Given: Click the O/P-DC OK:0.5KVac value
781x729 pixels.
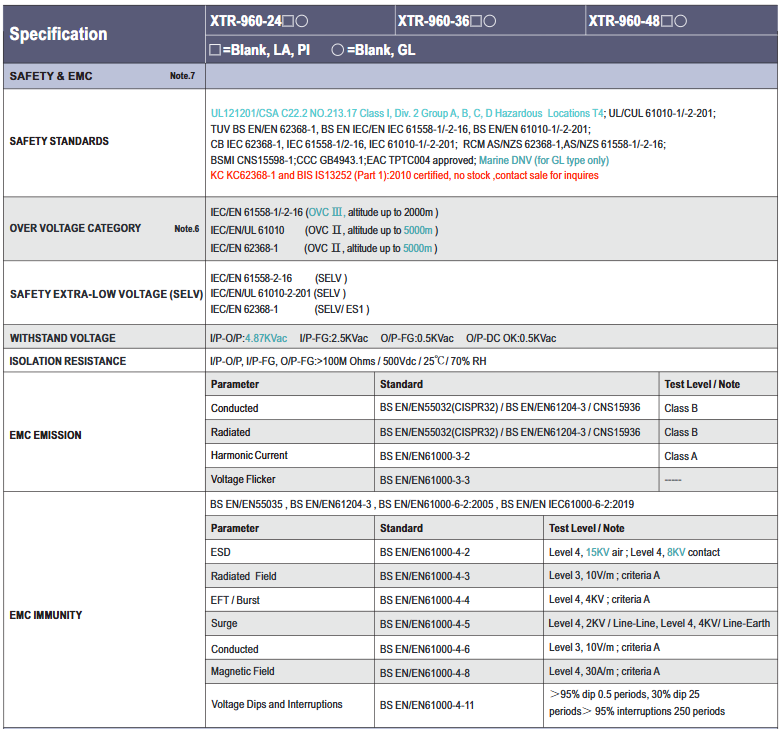Looking at the screenshot, I should click(511, 338).
